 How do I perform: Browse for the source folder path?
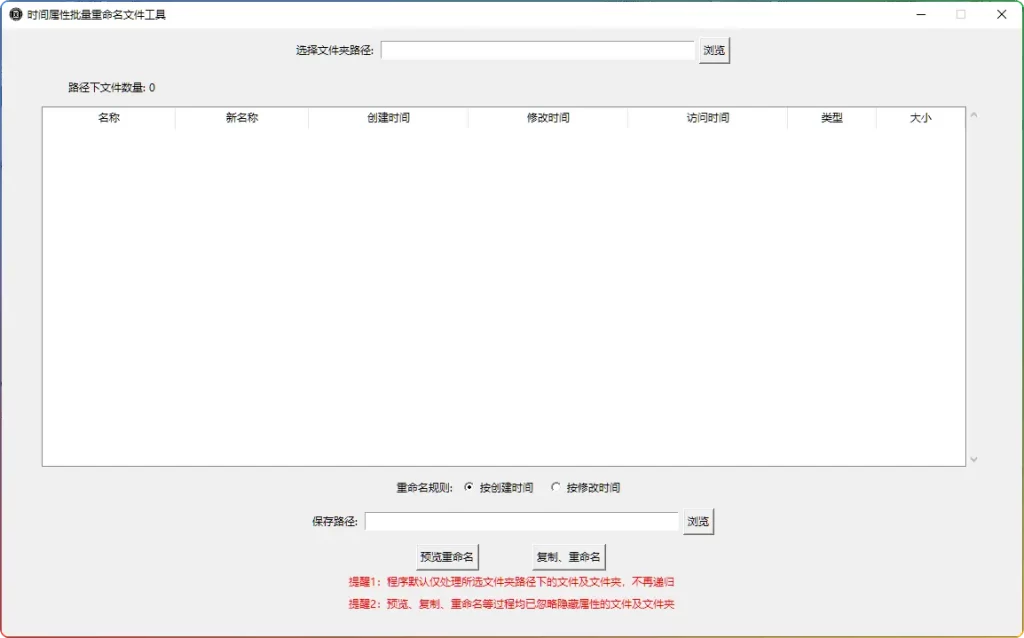[x=714, y=50]
